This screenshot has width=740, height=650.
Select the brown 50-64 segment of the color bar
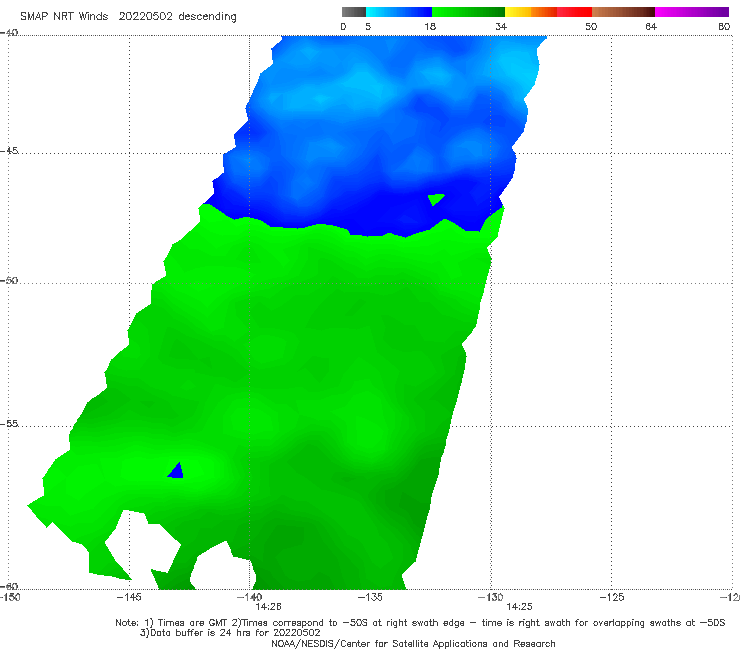(623, 12)
